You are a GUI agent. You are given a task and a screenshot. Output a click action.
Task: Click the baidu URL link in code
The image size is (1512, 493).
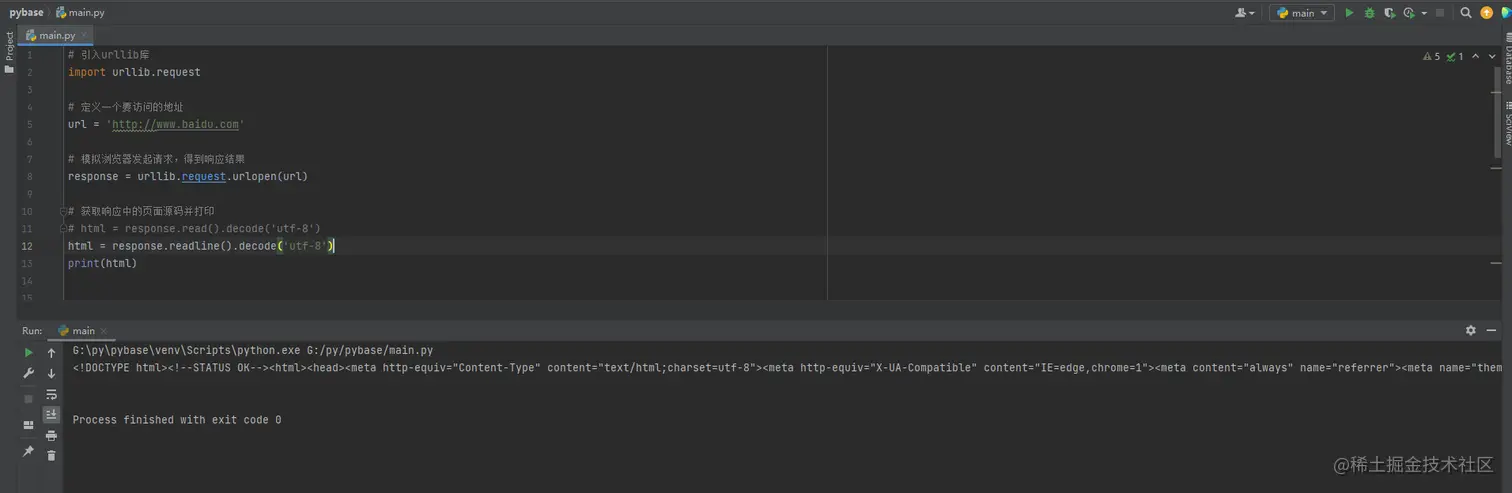coord(175,125)
